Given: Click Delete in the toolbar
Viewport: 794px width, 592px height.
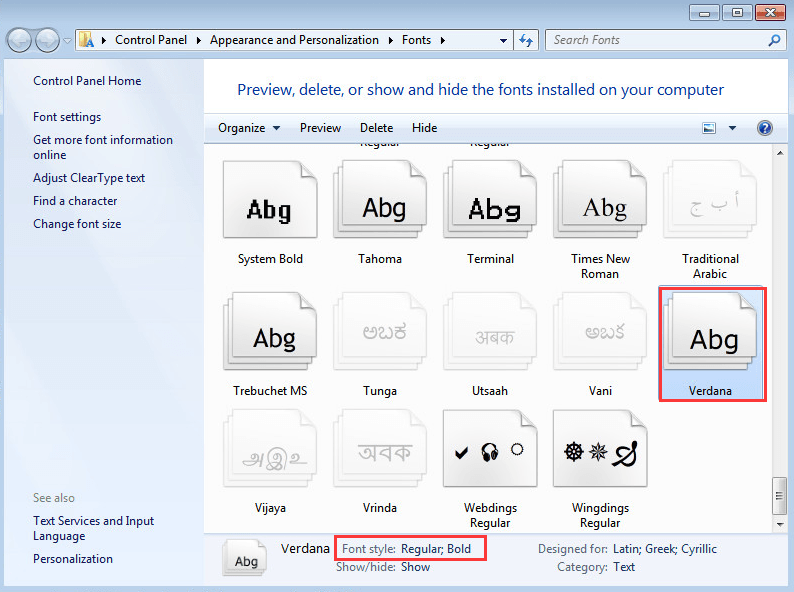Looking at the screenshot, I should [376, 128].
